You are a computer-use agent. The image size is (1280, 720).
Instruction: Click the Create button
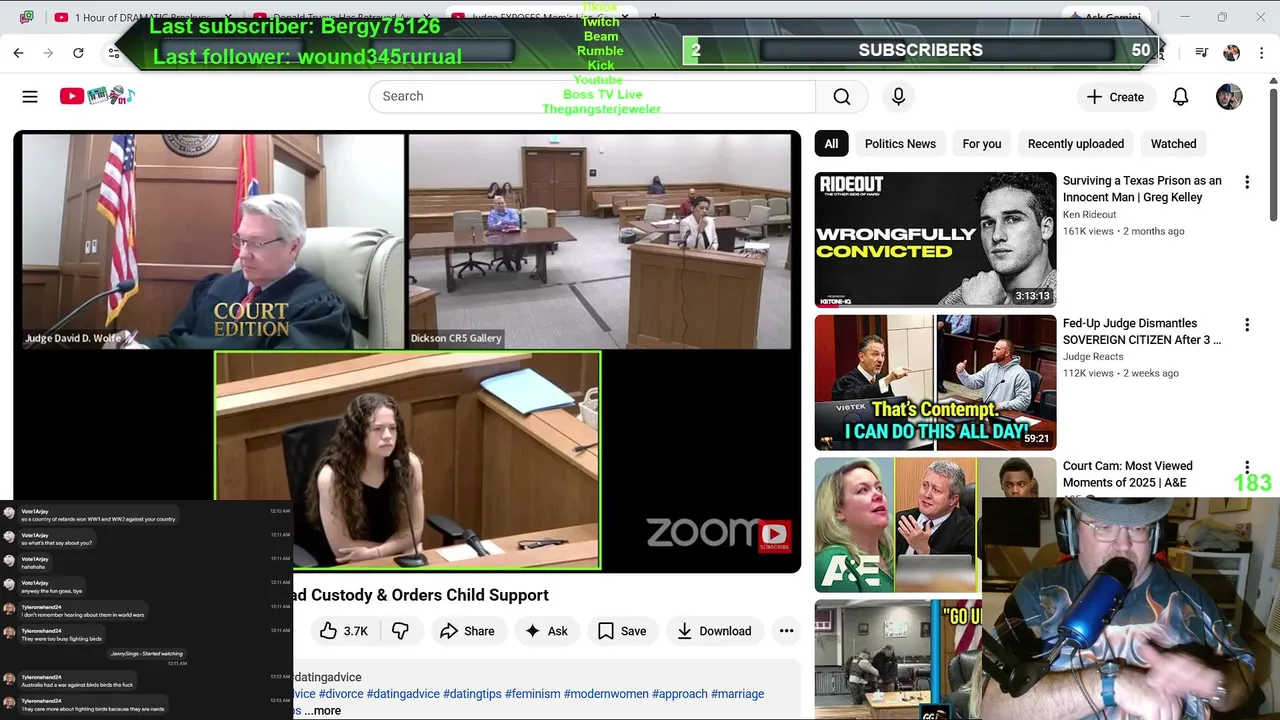point(1115,97)
